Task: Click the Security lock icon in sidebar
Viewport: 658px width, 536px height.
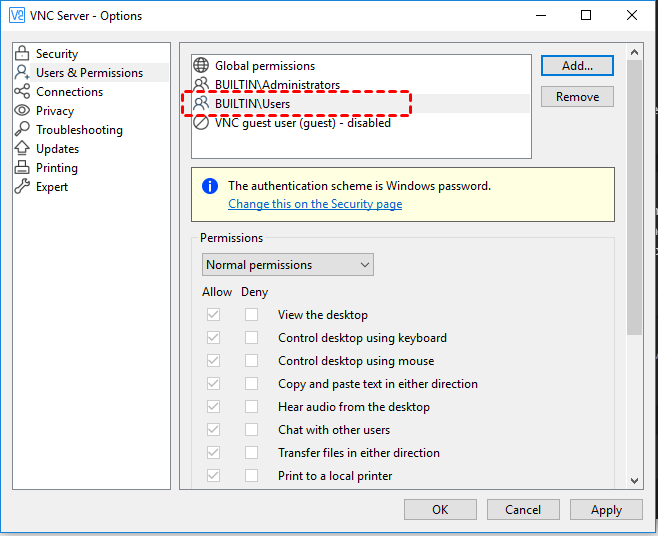Action: pos(22,54)
